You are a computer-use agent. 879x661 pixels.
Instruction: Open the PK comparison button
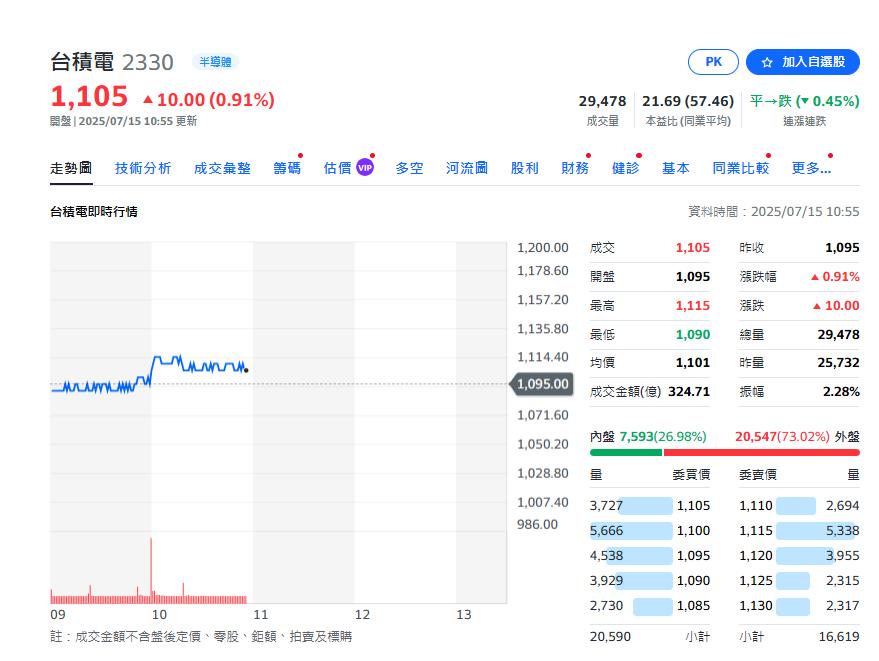tap(713, 62)
